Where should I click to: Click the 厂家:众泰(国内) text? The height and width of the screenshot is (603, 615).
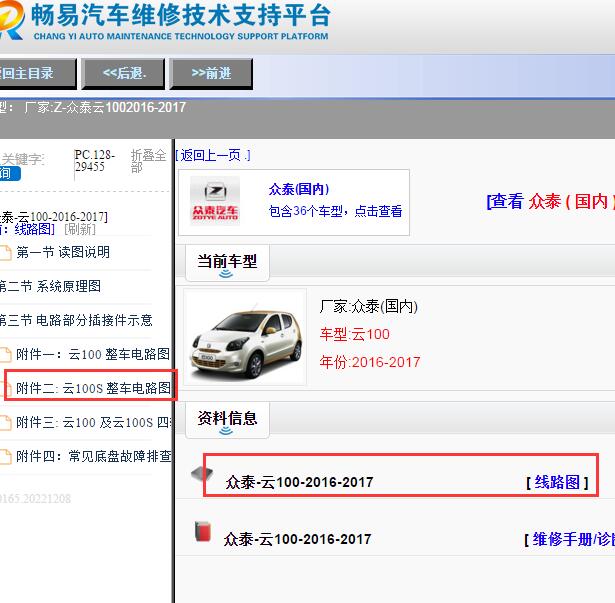point(369,306)
